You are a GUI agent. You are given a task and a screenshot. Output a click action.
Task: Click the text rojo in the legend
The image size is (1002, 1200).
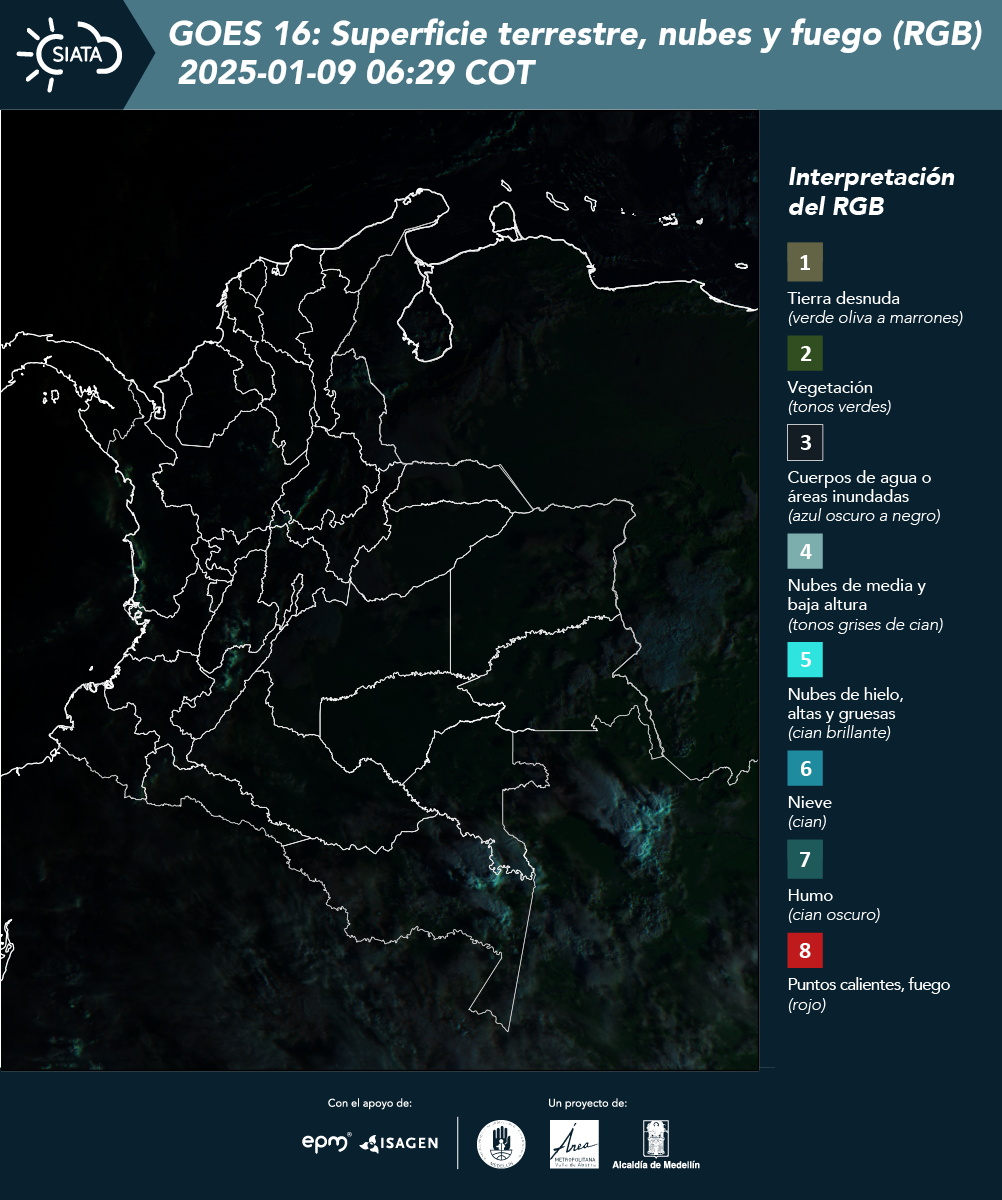pyautogui.click(x=807, y=1006)
